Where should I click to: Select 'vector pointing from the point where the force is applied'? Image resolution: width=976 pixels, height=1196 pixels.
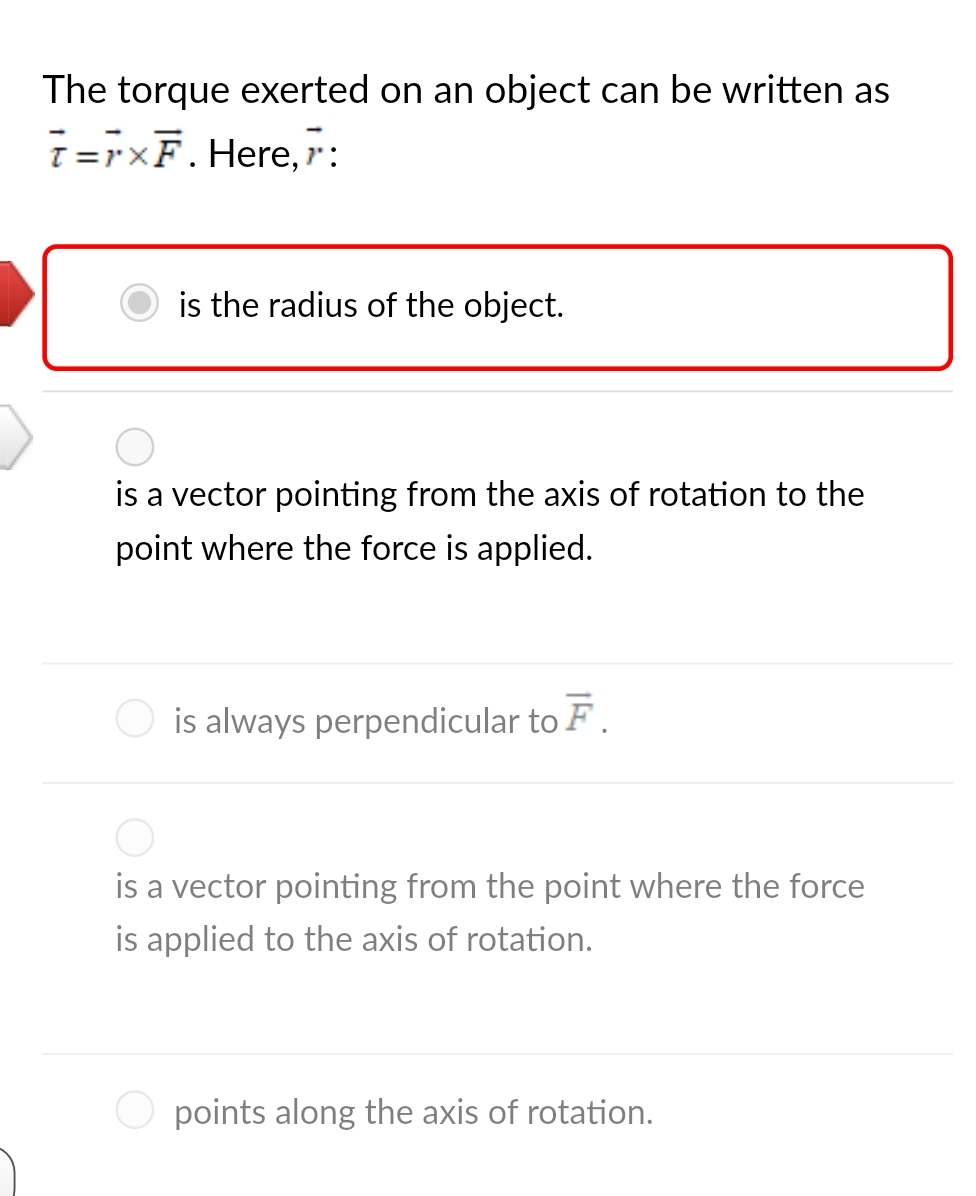click(x=135, y=837)
